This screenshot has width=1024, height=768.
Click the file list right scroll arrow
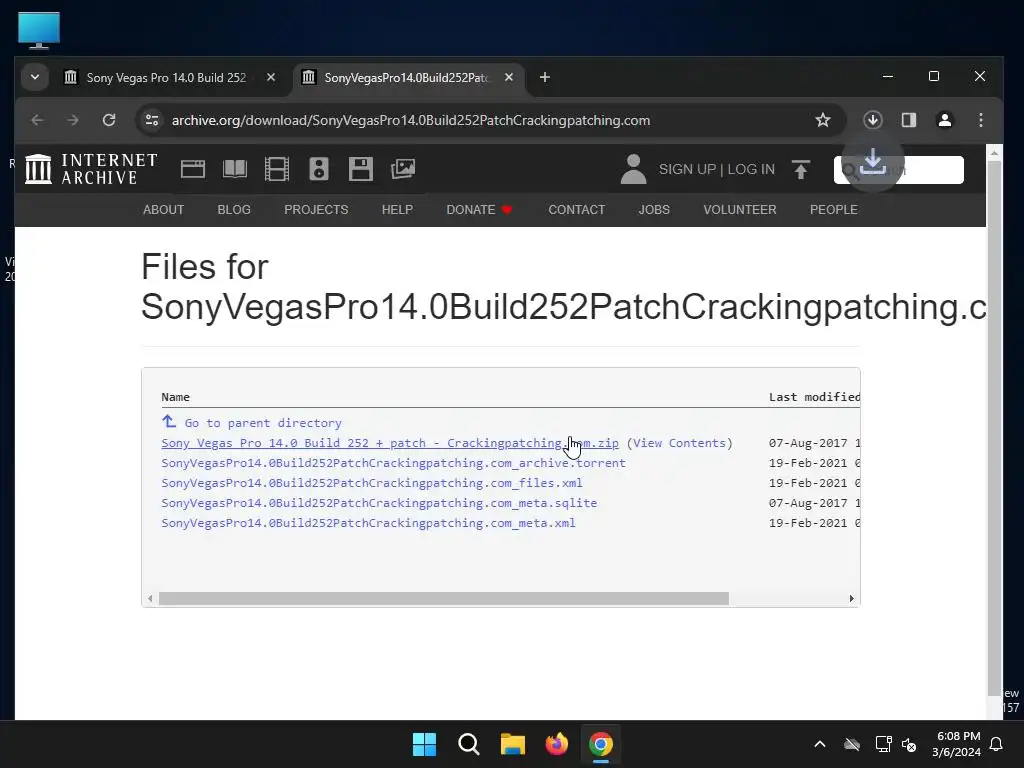click(x=851, y=598)
